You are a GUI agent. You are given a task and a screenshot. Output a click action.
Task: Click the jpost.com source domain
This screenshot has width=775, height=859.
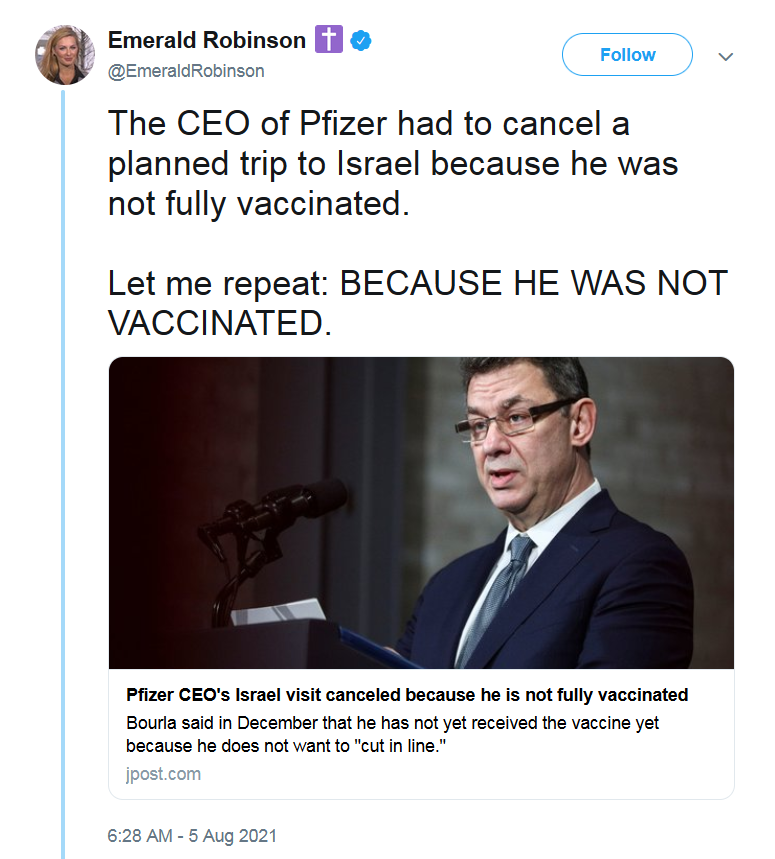click(x=163, y=773)
